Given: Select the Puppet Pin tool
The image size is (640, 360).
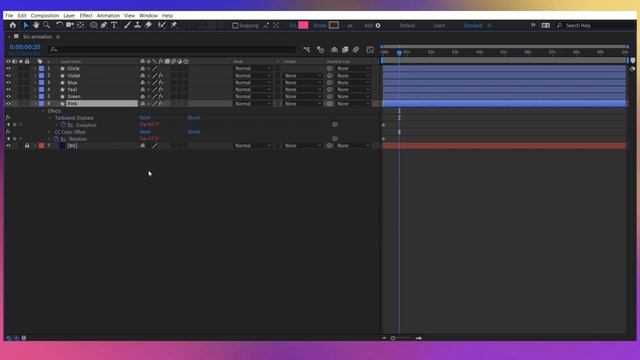Looking at the screenshot, I should (x=174, y=25).
